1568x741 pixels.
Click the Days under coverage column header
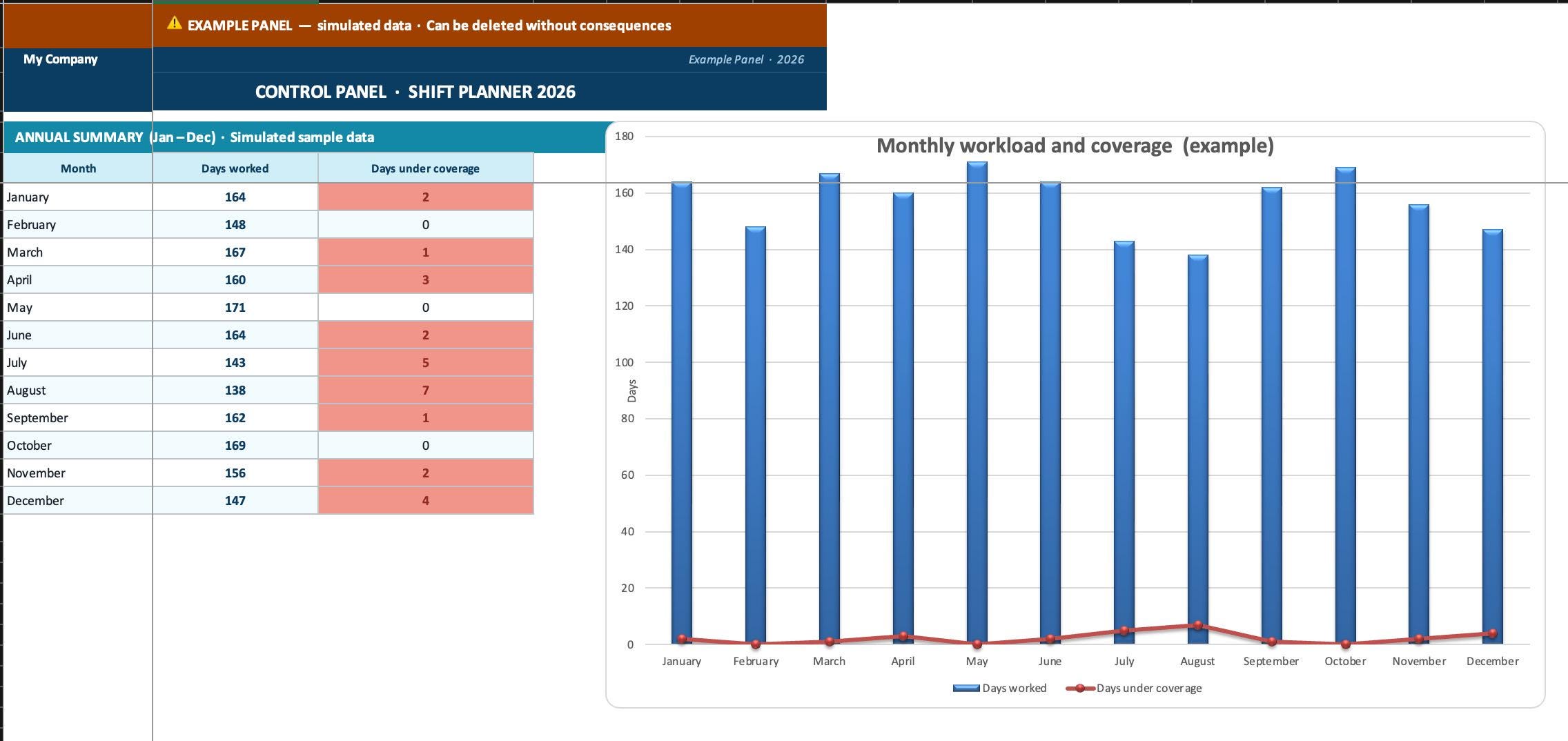click(x=426, y=168)
